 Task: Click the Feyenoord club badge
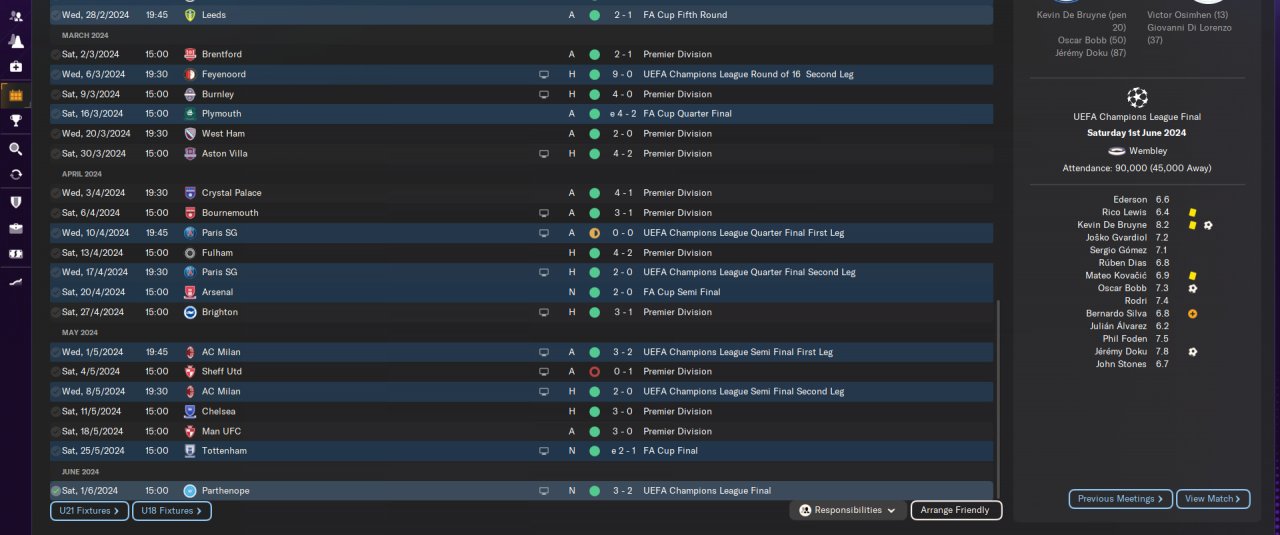(x=190, y=74)
